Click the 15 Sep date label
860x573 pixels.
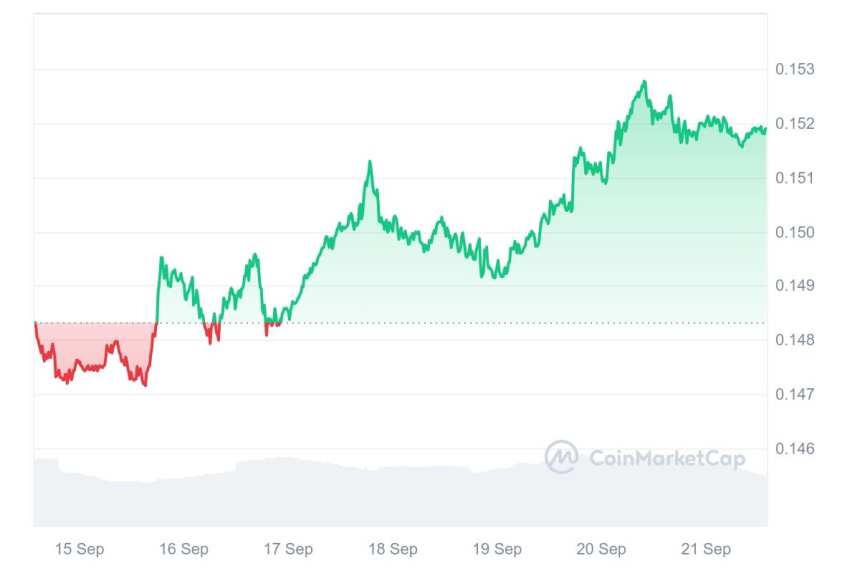click(x=78, y=549)
